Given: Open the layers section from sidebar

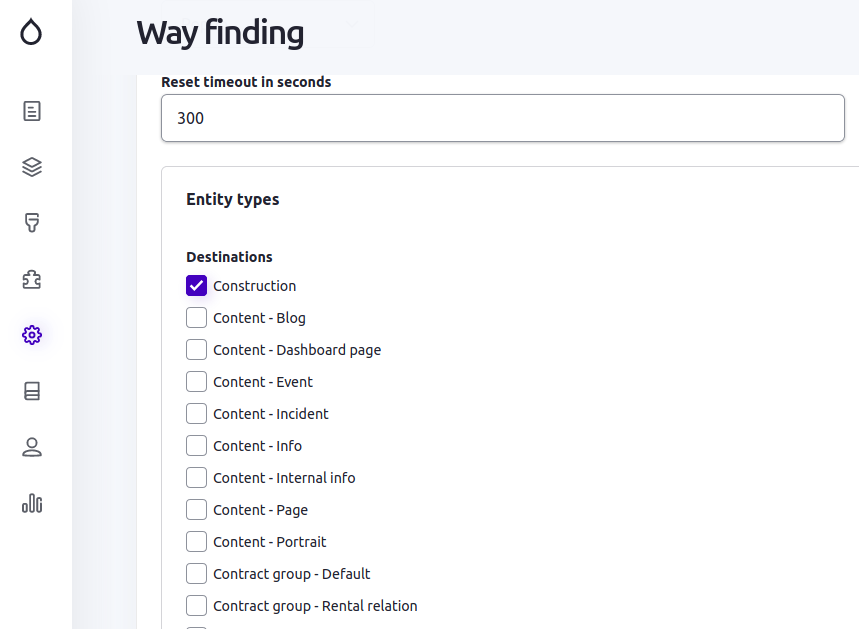Looking at the screenshot, I should tap(31, 167).
